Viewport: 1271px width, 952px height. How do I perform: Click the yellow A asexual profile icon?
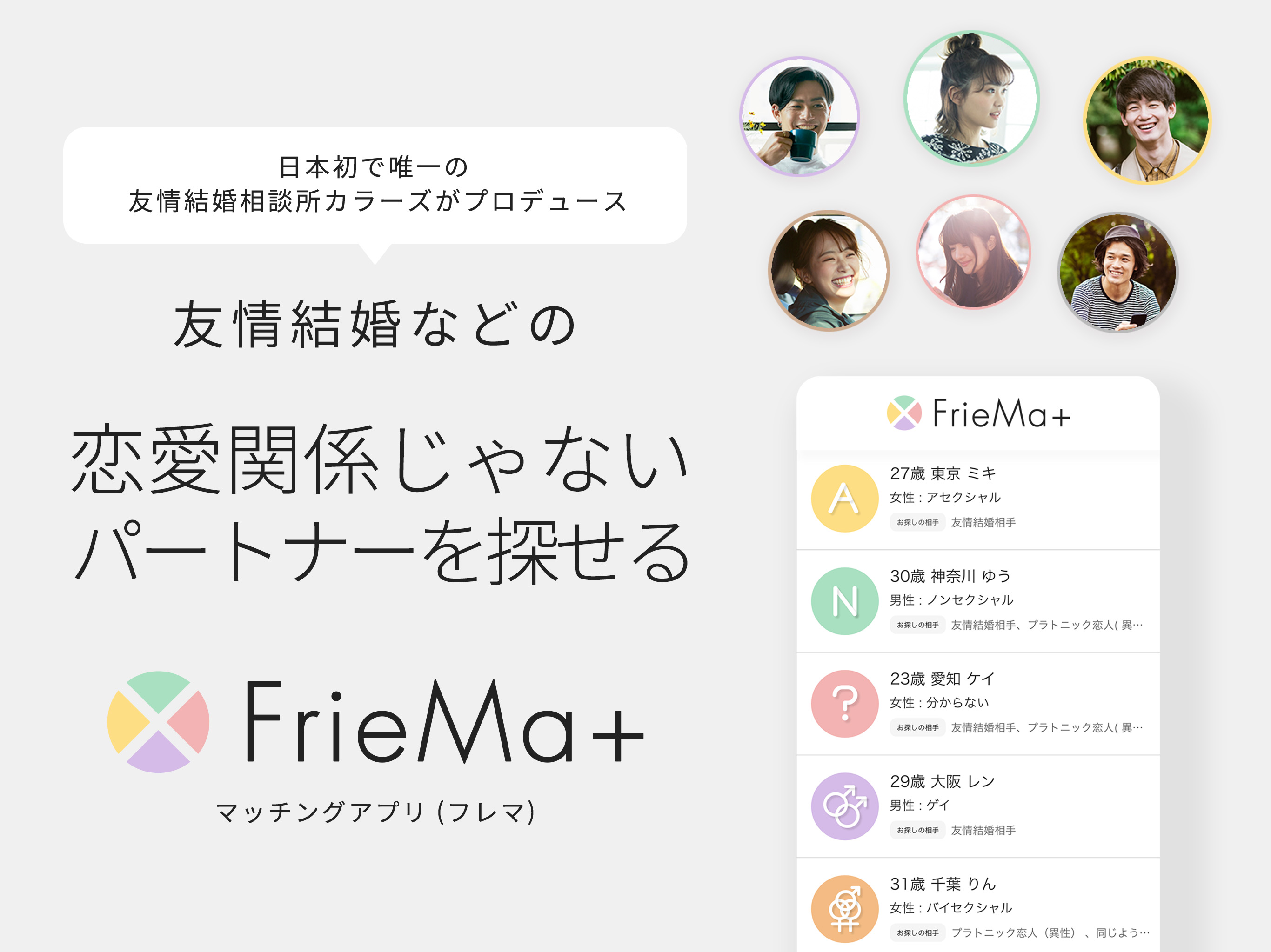tap(844, 498)
